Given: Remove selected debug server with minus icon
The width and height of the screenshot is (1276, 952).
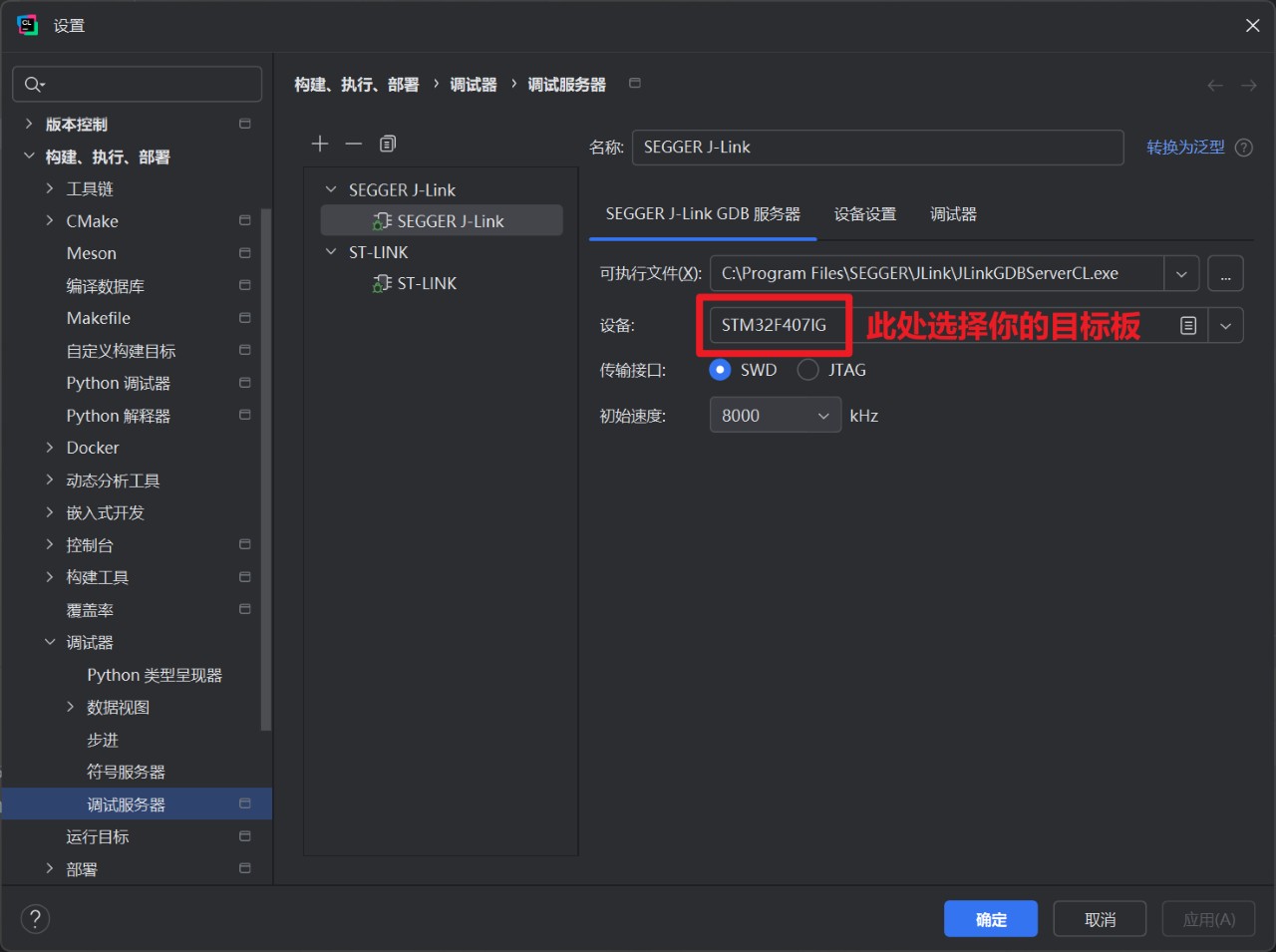Looking at the screenshot, I should click(354, 144).
